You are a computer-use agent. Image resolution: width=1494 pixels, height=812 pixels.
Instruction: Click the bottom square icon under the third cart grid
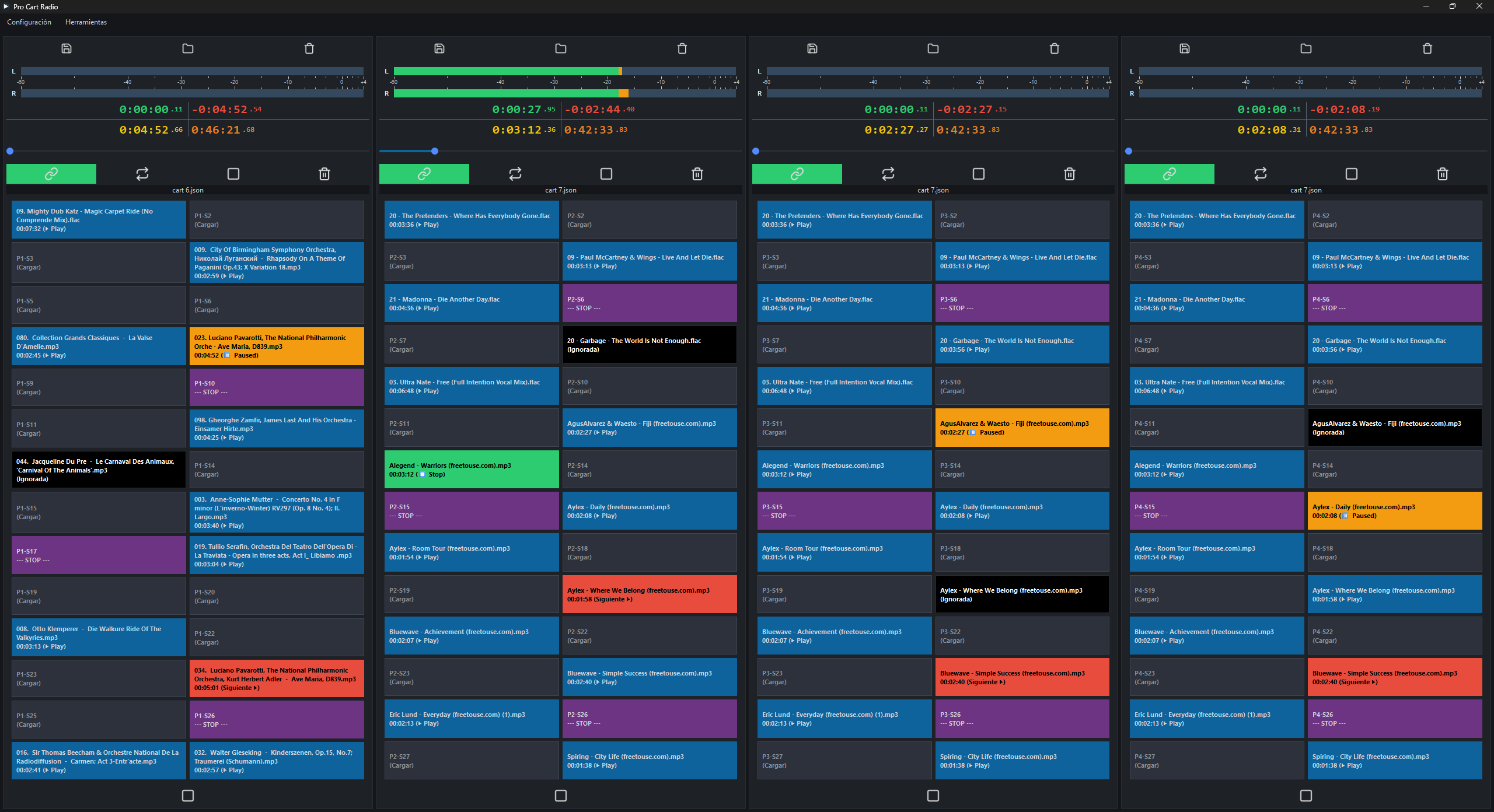(933, 796)
